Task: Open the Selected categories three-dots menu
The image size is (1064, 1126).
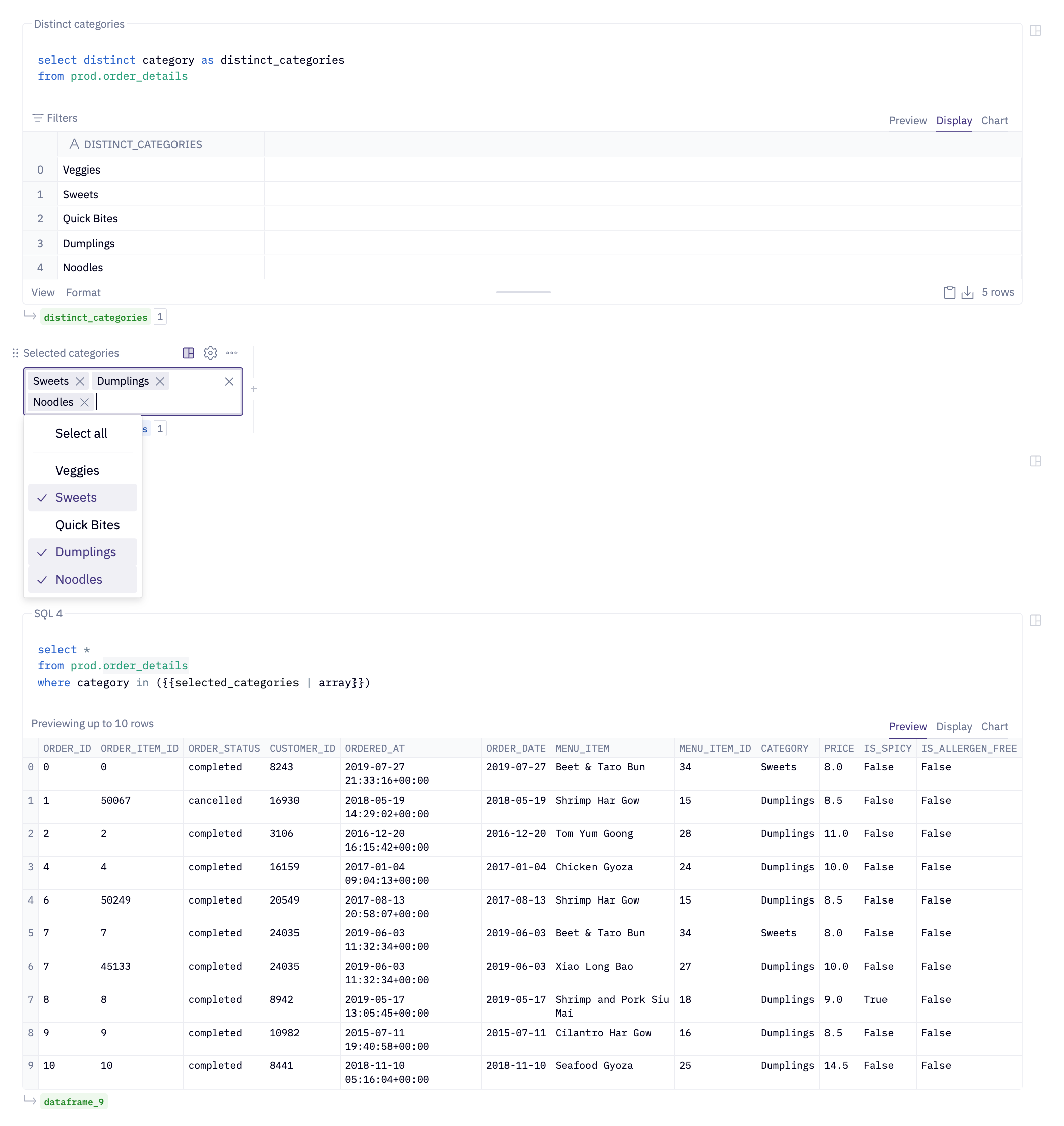Action: point(232,353)
